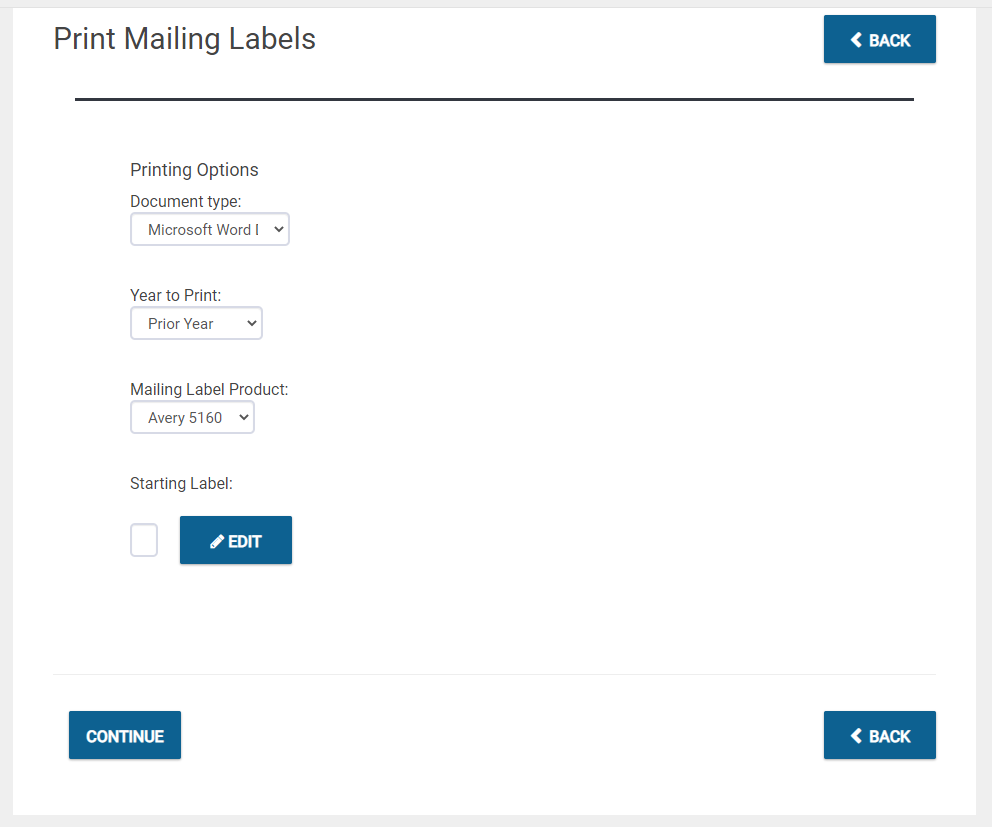Click the Continue button
This screenshot has height=827, width=992.
coord(125,735)
